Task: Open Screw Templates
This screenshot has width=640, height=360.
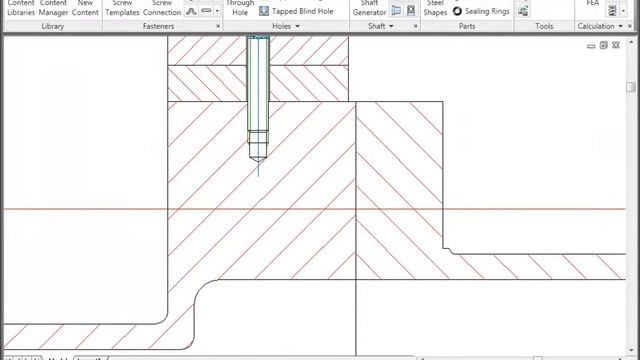Action: point(122,8)
